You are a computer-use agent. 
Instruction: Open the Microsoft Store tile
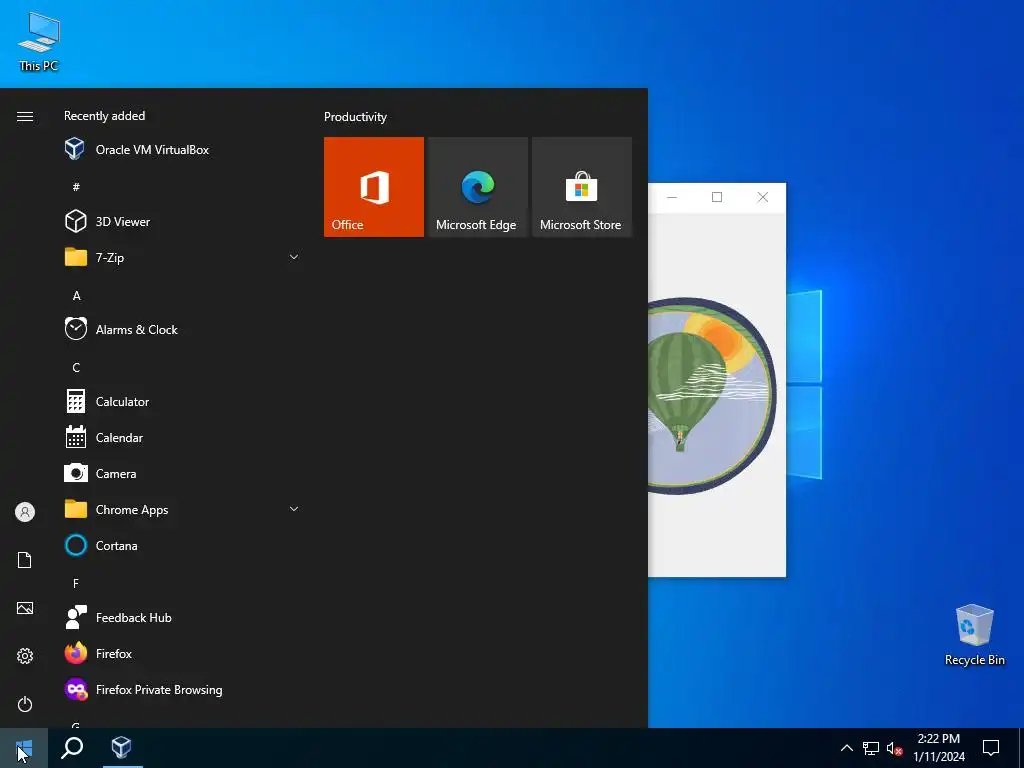(x=582, y=187)
